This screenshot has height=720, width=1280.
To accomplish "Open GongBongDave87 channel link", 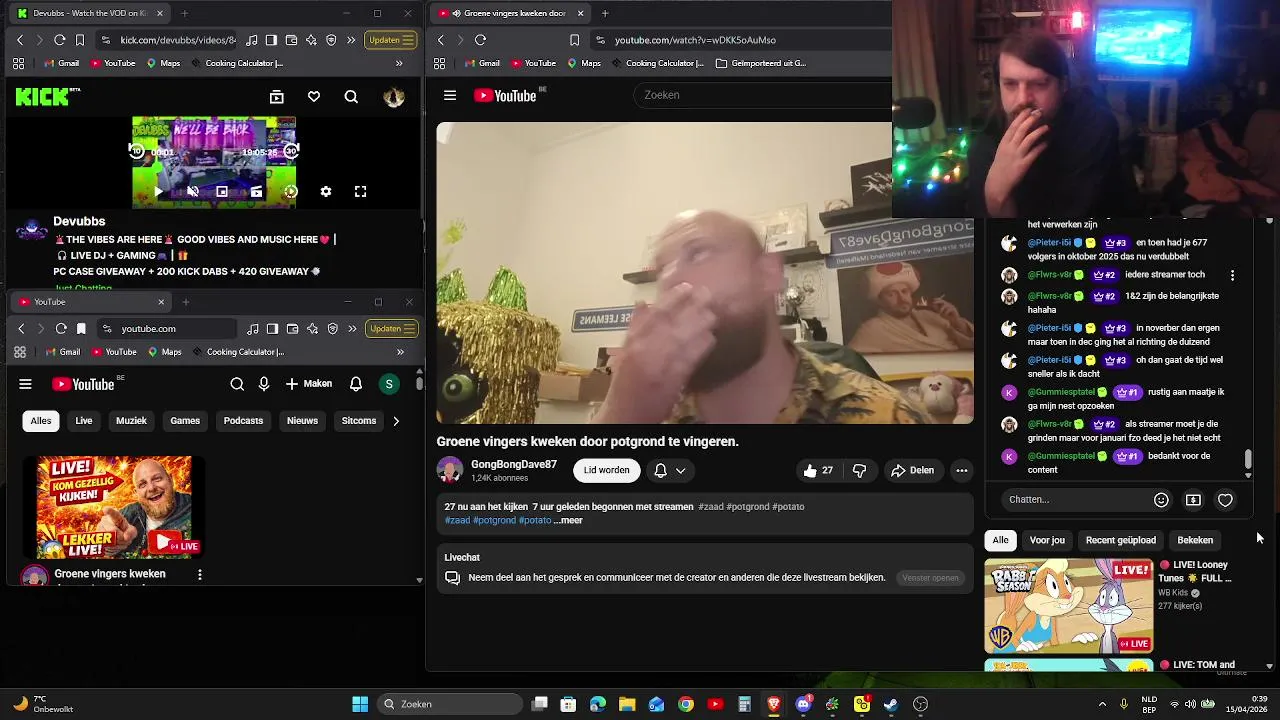I will pyautogui.click(x=514, y=464).
